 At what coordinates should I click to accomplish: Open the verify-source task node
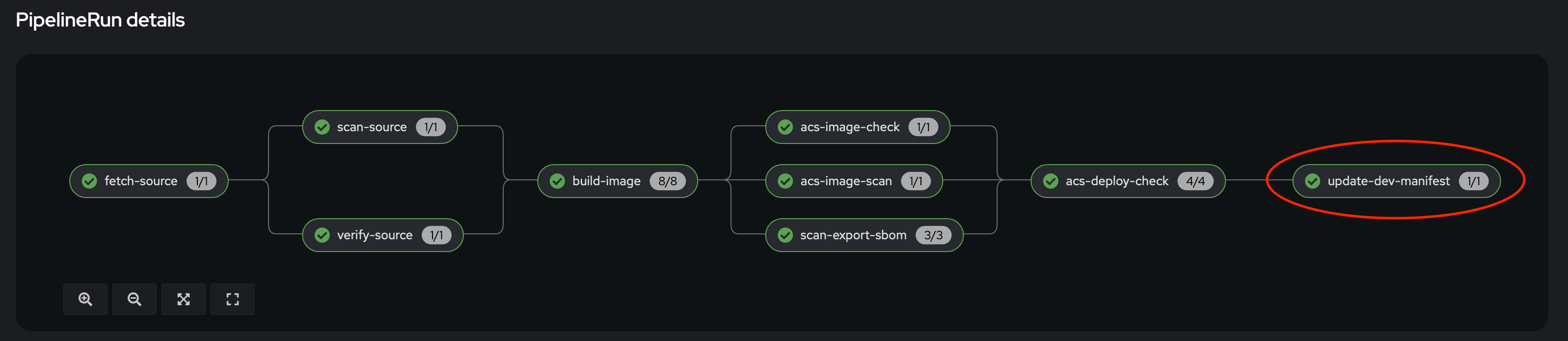(x=383, y=235)
